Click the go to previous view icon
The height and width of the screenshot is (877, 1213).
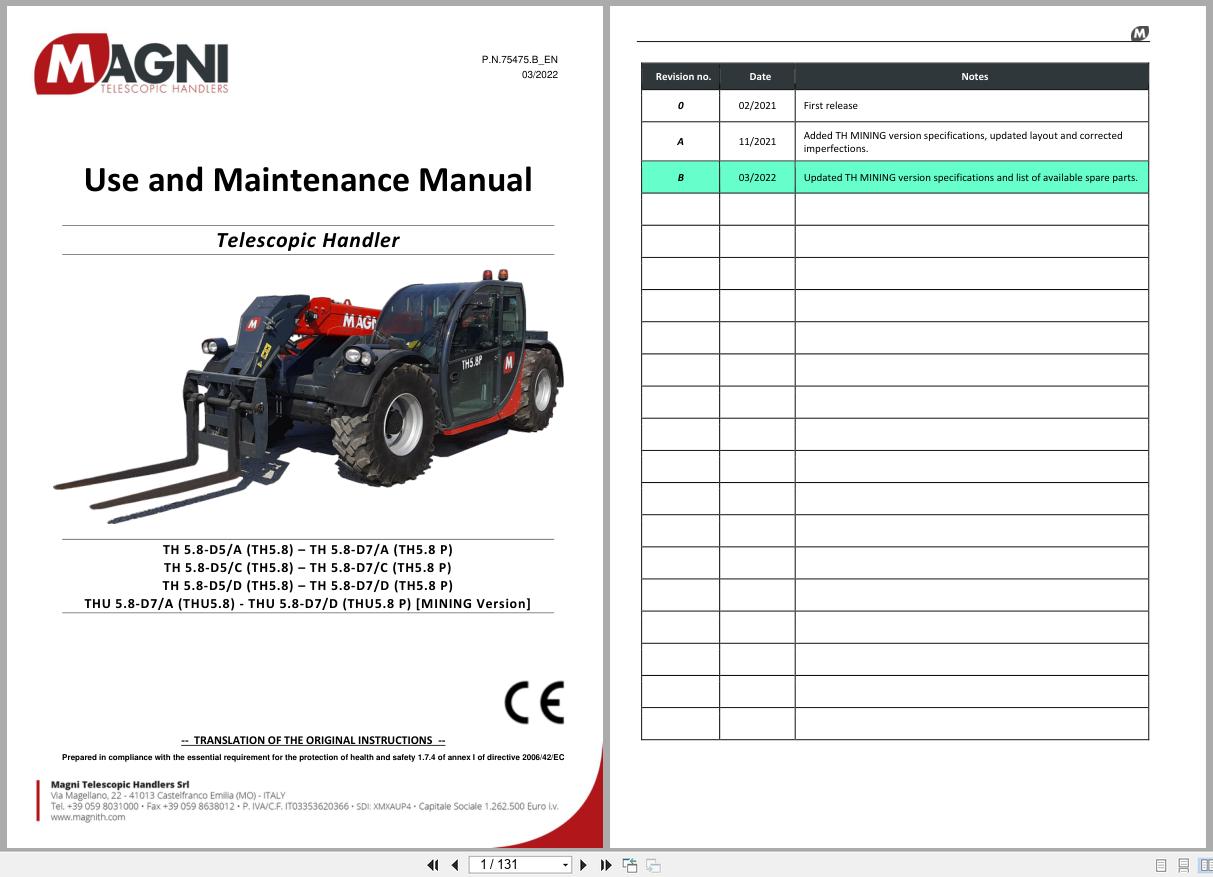[630, 865]
